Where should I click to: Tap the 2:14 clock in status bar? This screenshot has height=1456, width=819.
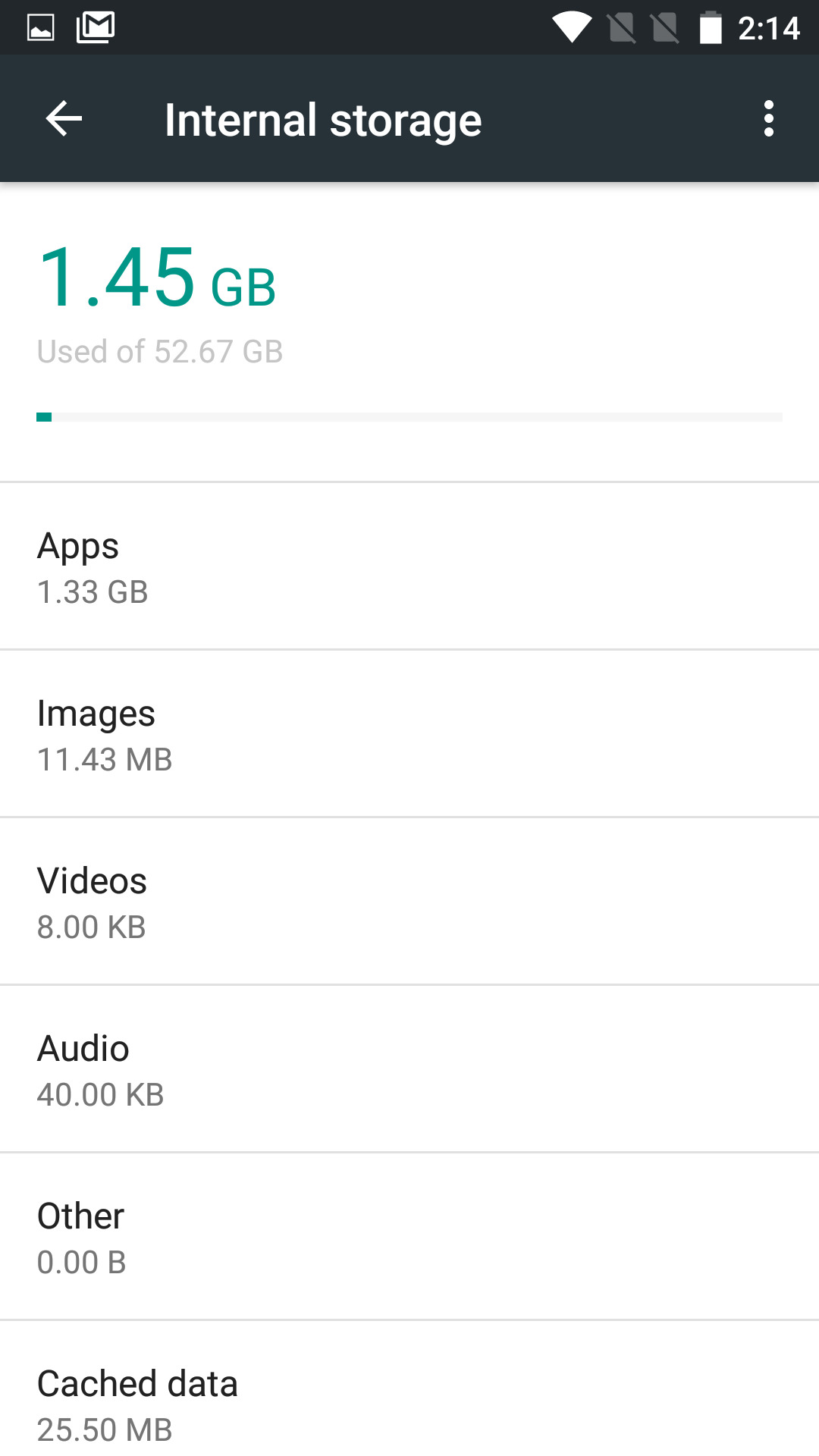pos(768,29)
